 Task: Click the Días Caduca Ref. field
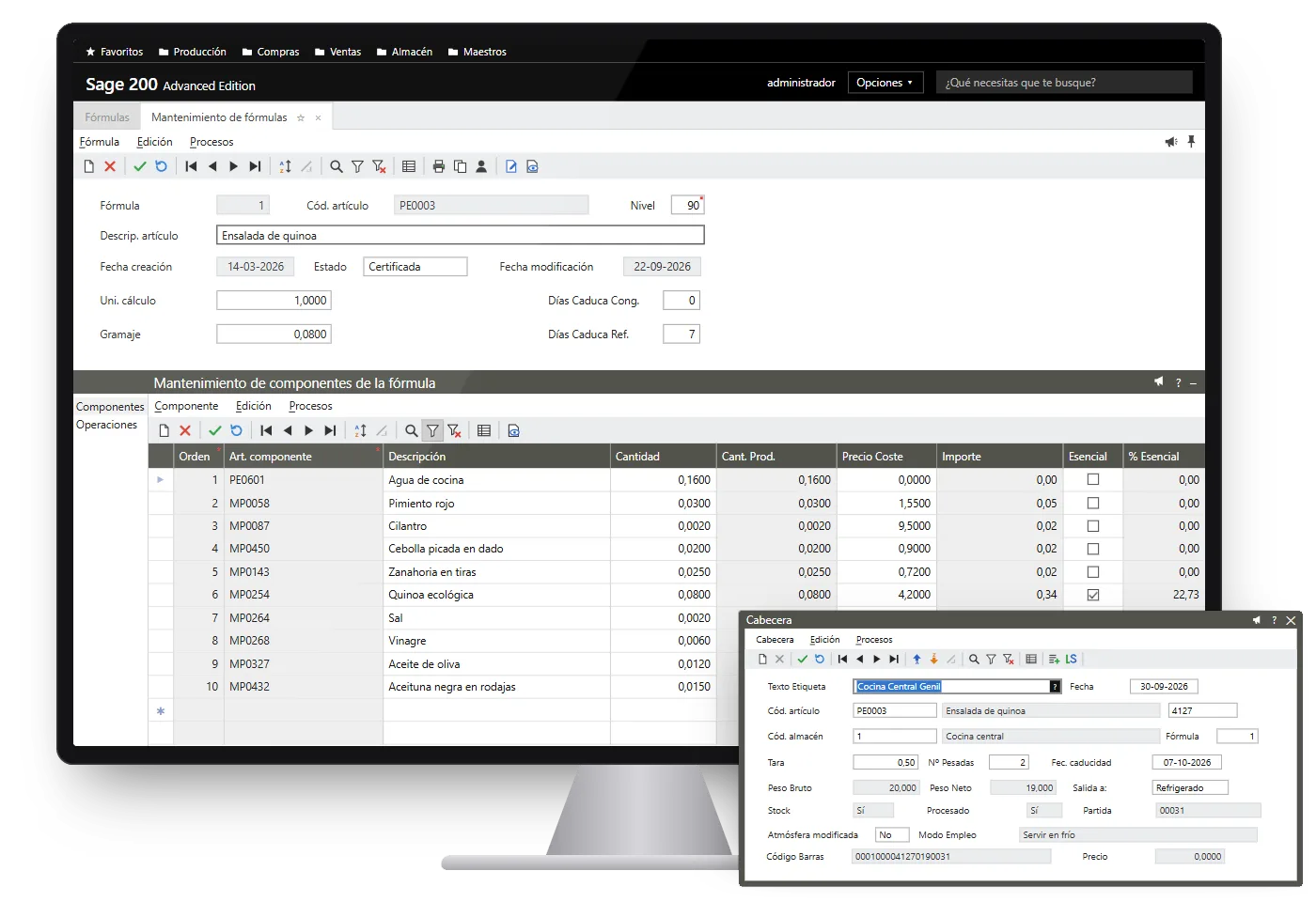[681, 334]
